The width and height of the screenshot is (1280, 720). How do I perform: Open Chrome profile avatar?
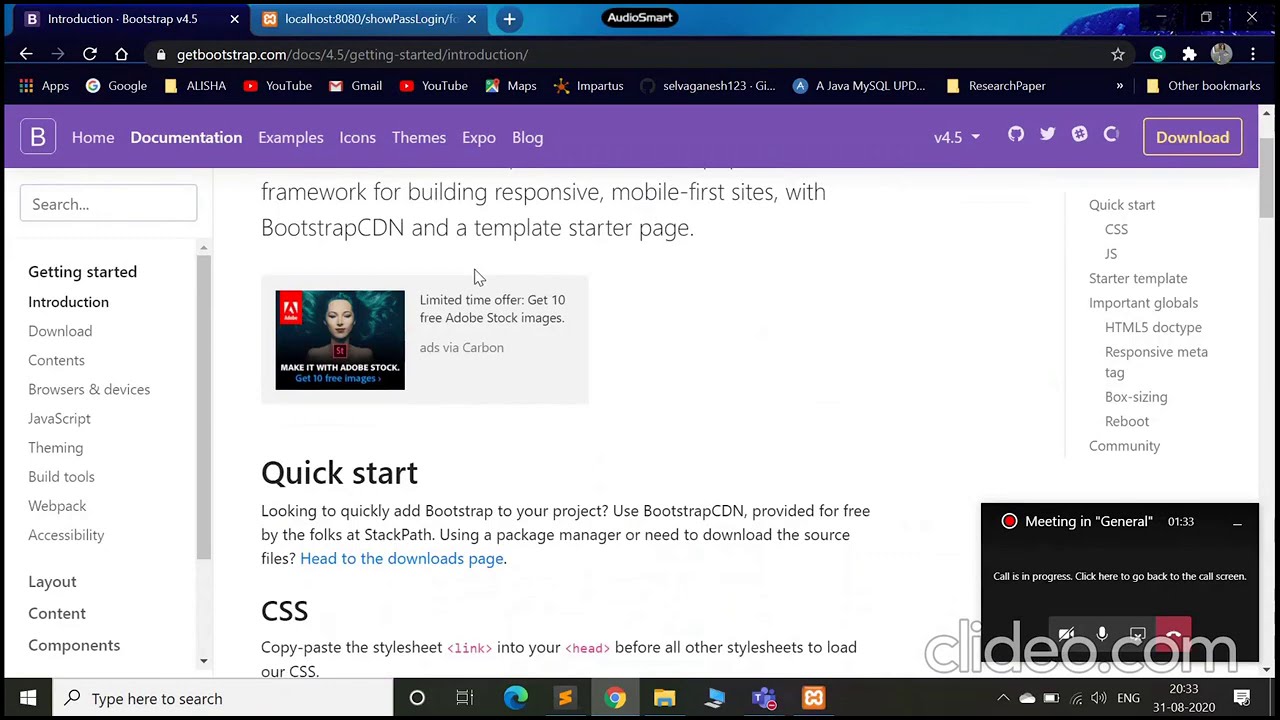pos(1221,54)
